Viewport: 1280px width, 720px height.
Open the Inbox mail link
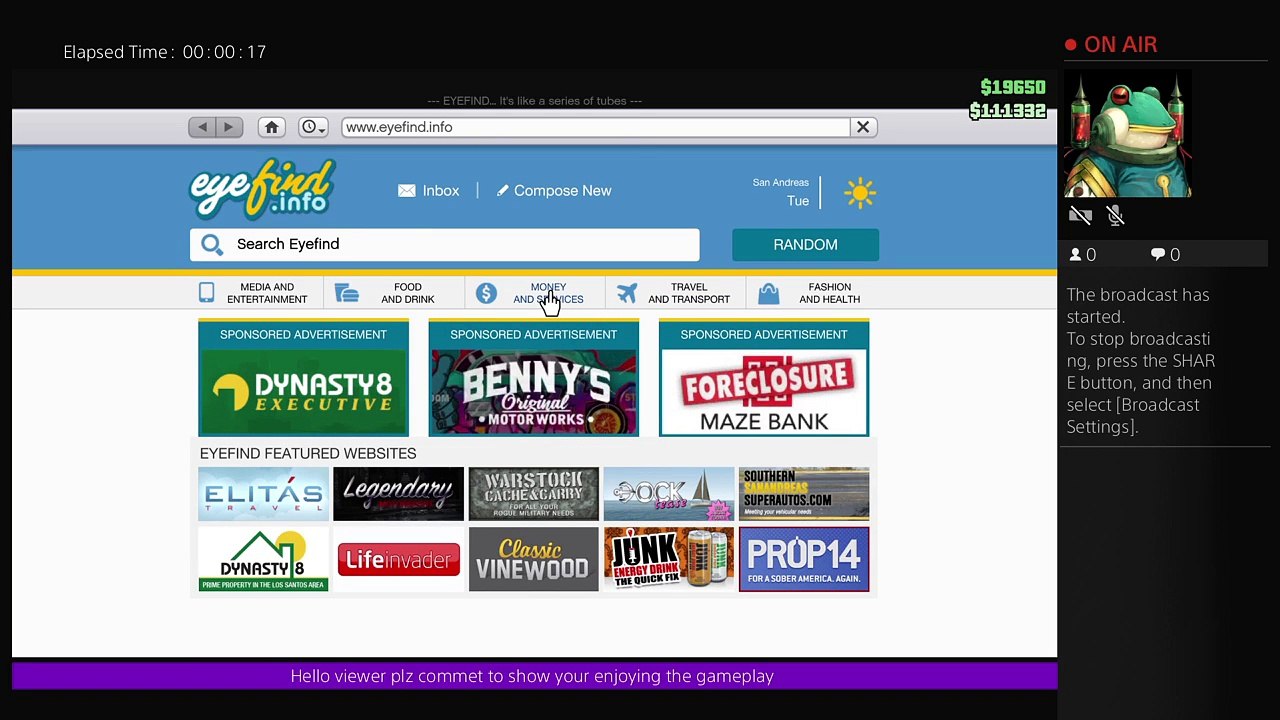[428, 190]
